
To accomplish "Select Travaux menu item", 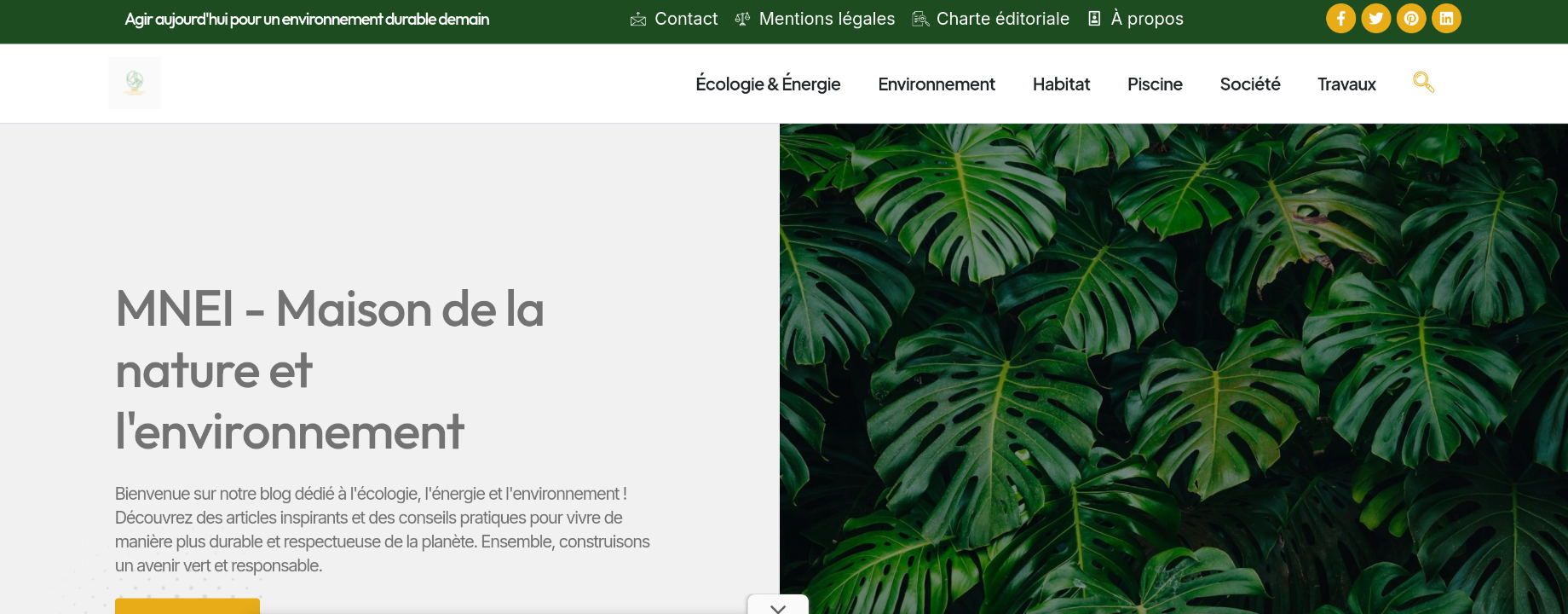I will tap(1346, 84).
